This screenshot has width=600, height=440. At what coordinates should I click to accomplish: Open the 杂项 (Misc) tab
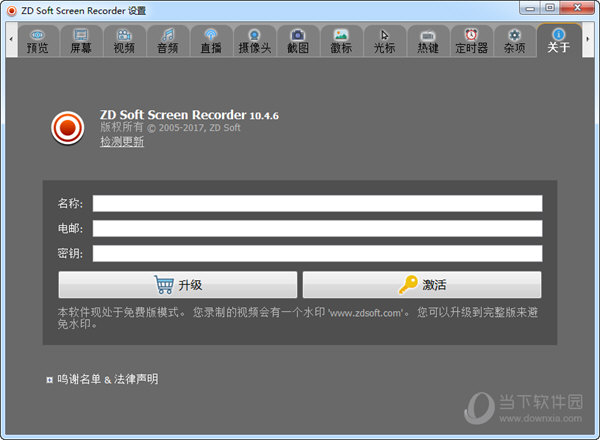(x=515, y=41)
